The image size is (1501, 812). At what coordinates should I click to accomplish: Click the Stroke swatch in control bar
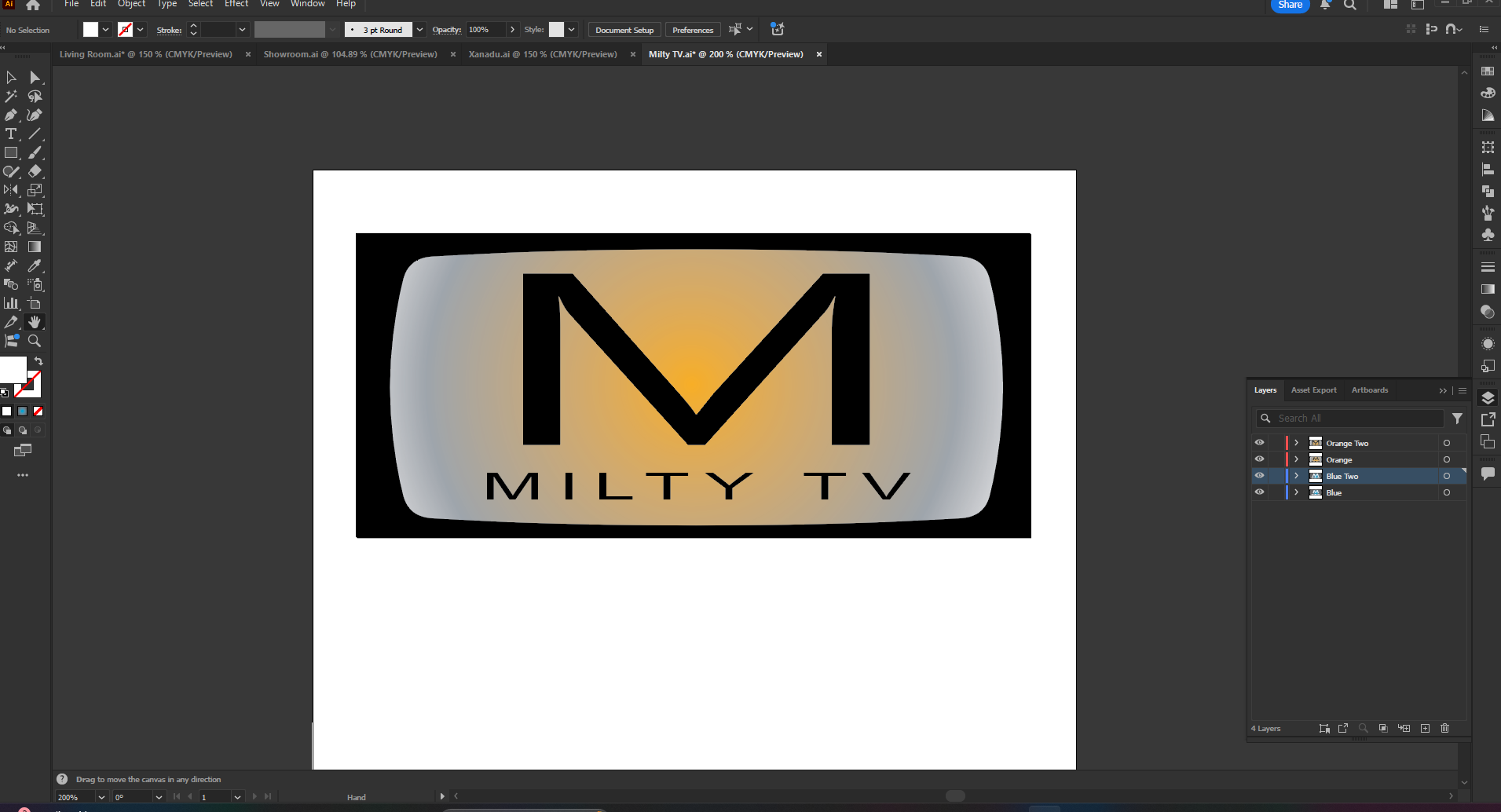[125, 30]
